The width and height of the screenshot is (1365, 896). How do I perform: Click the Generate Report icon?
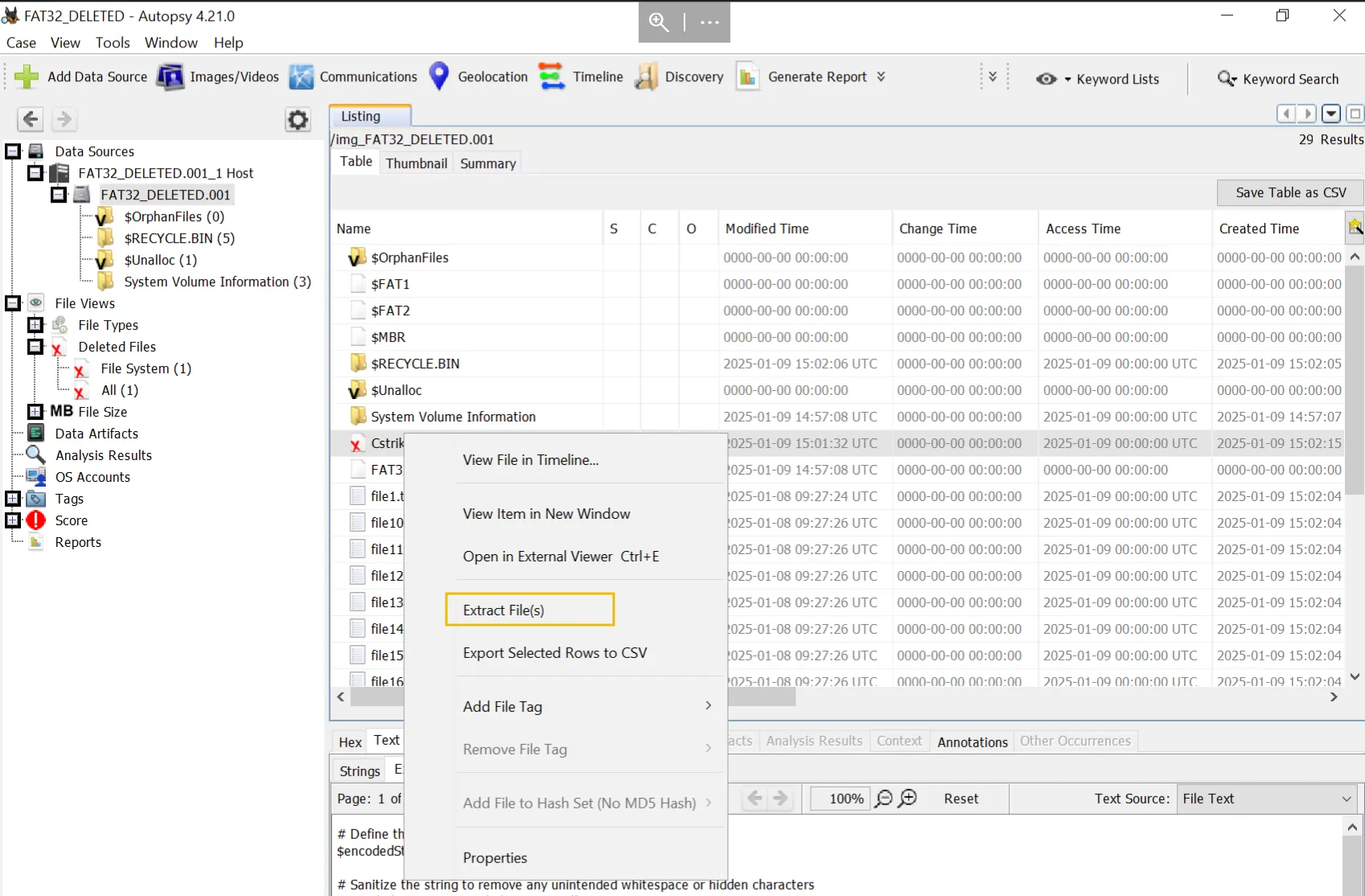click(x=748, y=76)
